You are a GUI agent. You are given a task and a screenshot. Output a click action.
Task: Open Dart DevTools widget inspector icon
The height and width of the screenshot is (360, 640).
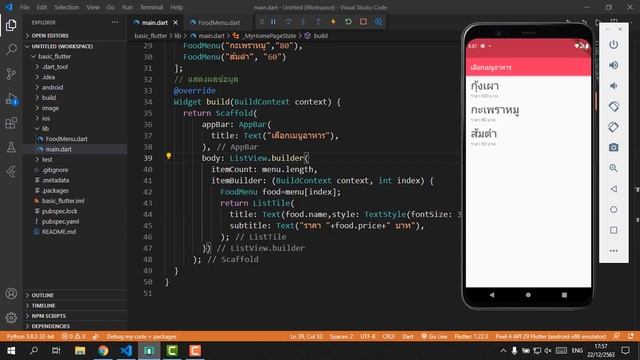pyautogui.click(x=378, y=22)
